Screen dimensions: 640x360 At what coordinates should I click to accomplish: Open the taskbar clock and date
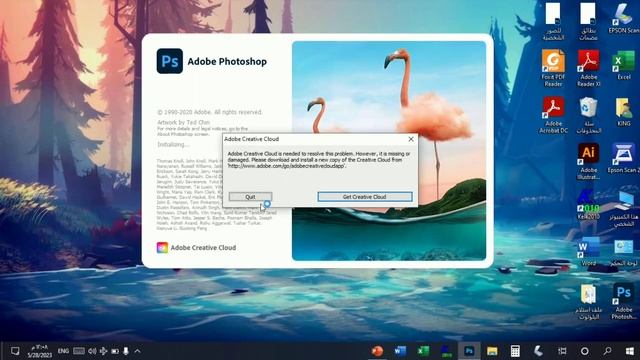click(40, 351)
